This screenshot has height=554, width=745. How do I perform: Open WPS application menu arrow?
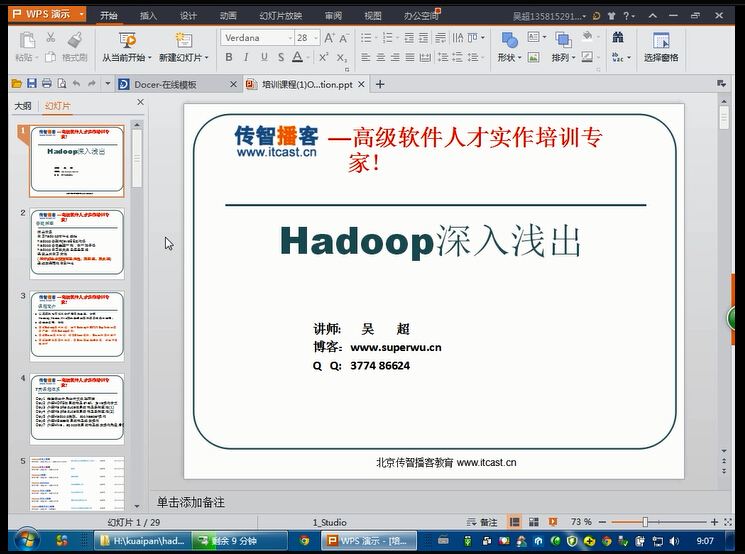point(81,14)
